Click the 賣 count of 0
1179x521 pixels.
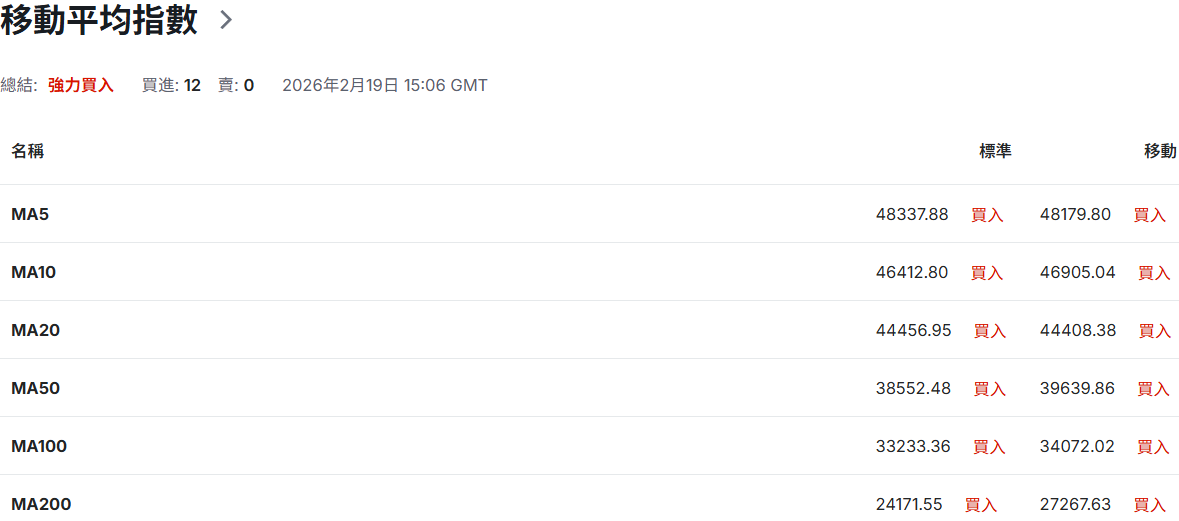(x=249, y=85)
